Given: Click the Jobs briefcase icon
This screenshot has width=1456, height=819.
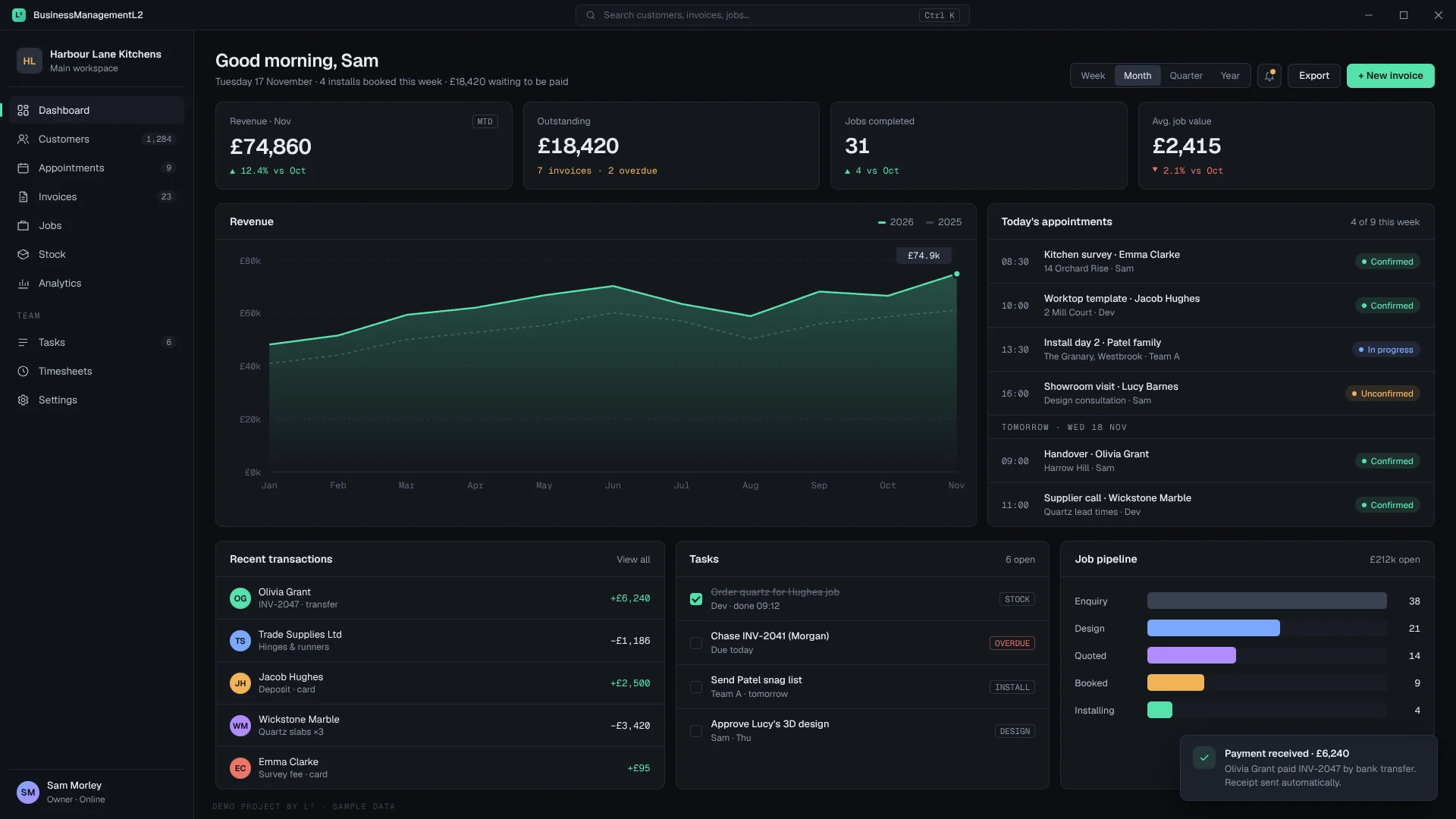Looking at the screenshot, I should pyautogui.click(x=24, y=226).
